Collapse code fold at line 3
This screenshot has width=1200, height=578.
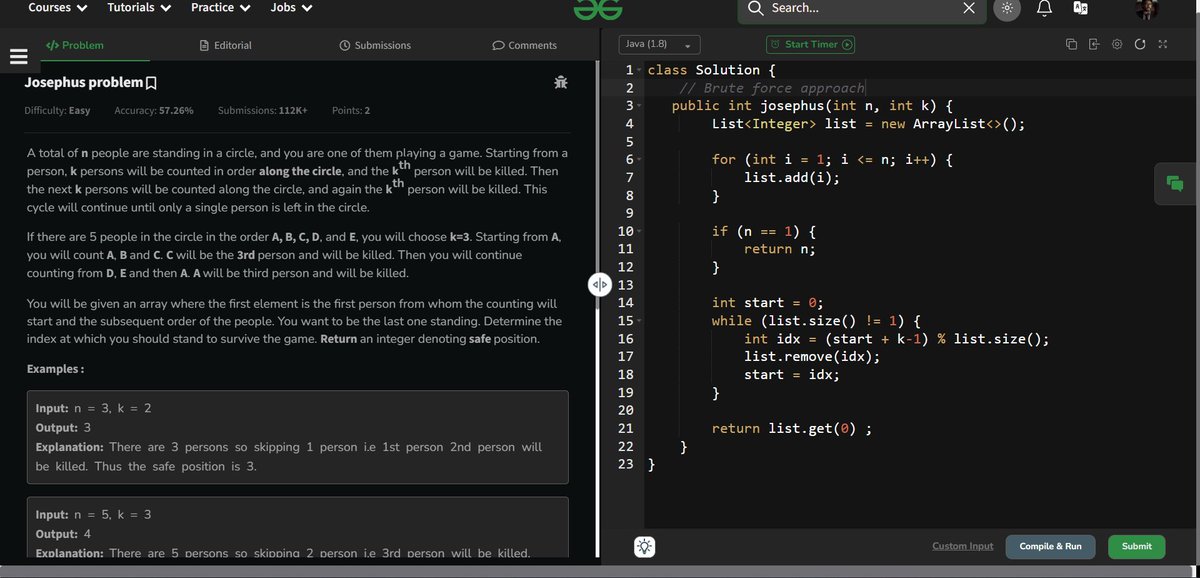click(x=640, y=106)
